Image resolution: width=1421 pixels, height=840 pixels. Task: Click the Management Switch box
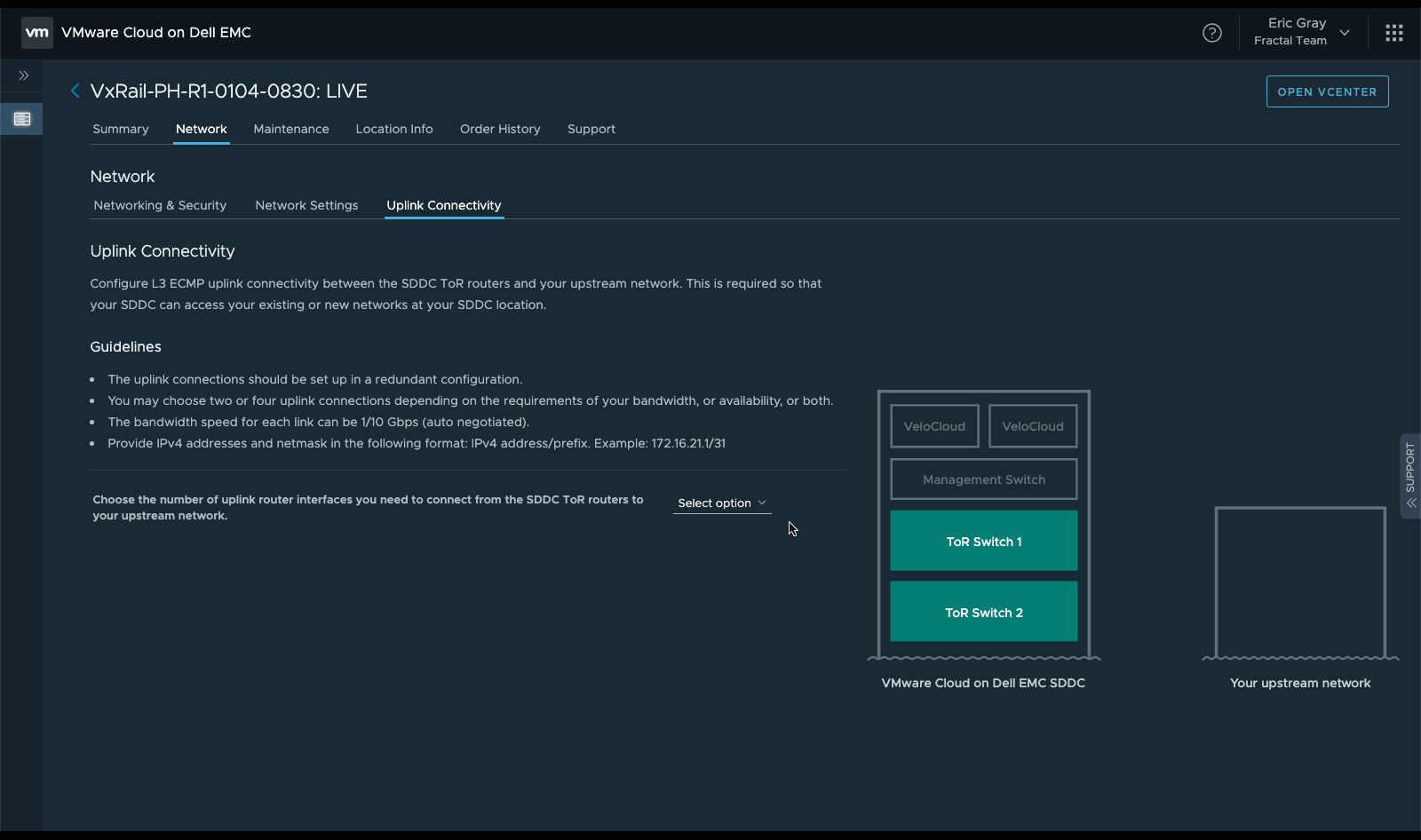983,479
